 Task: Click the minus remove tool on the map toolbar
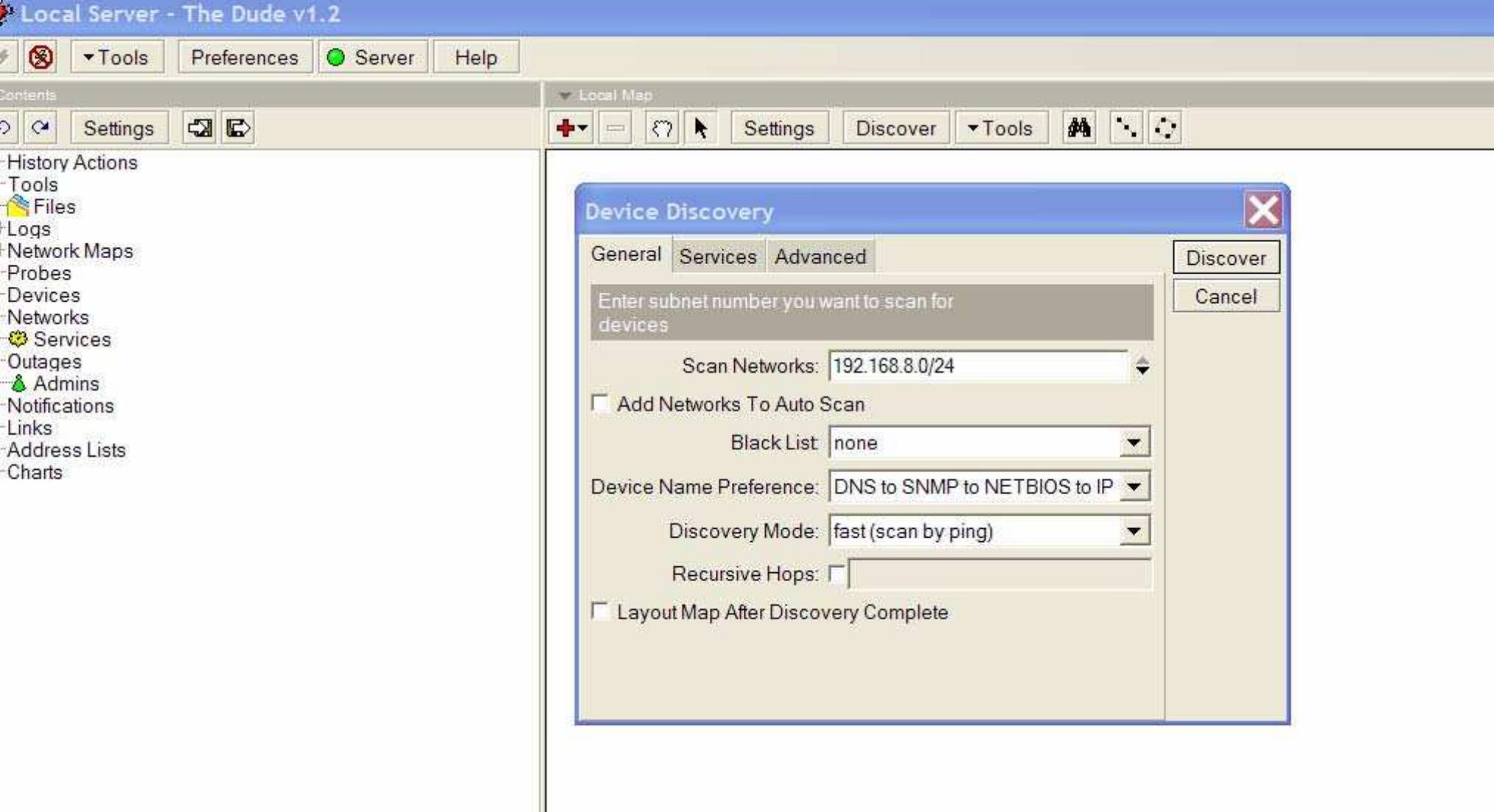(613, 127)
